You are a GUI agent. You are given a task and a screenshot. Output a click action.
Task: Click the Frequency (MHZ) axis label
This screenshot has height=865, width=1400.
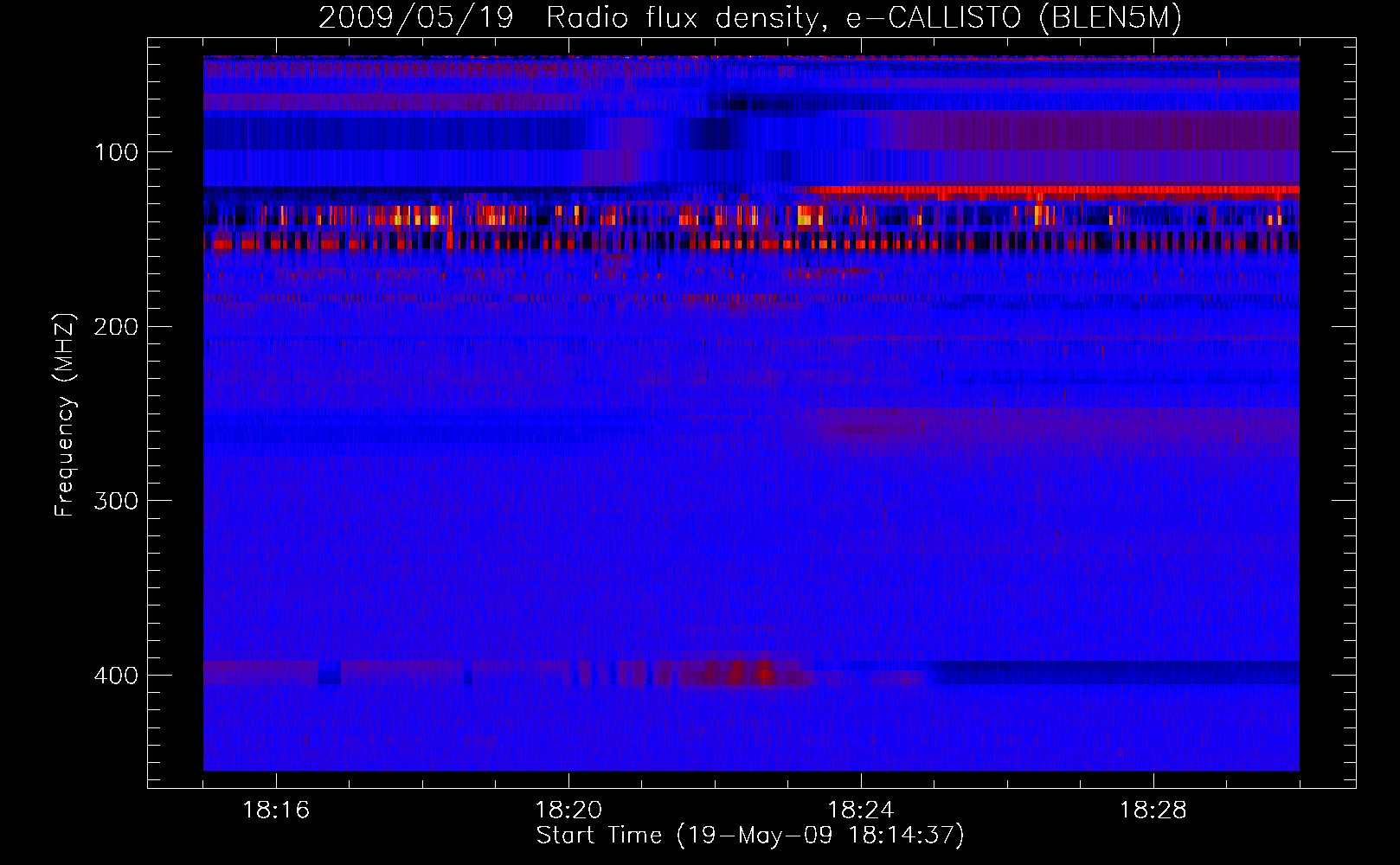pos(65,414)
